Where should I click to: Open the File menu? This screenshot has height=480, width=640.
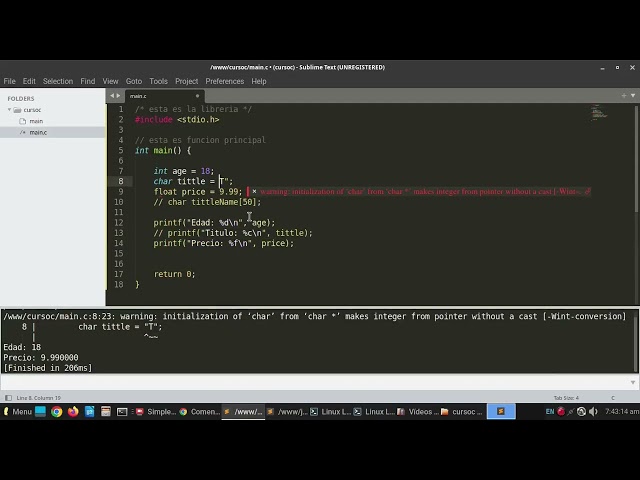pos(9,81)
